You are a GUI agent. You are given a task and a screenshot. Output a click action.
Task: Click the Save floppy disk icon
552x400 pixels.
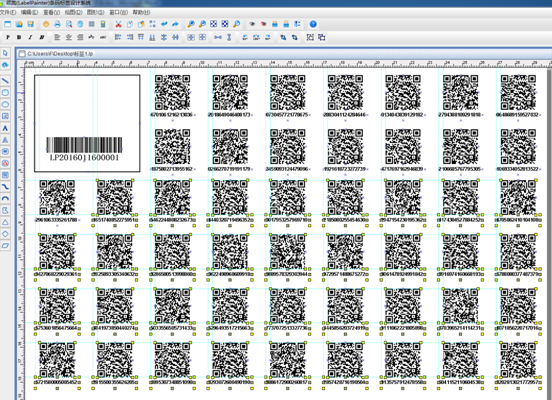point(31,24)
